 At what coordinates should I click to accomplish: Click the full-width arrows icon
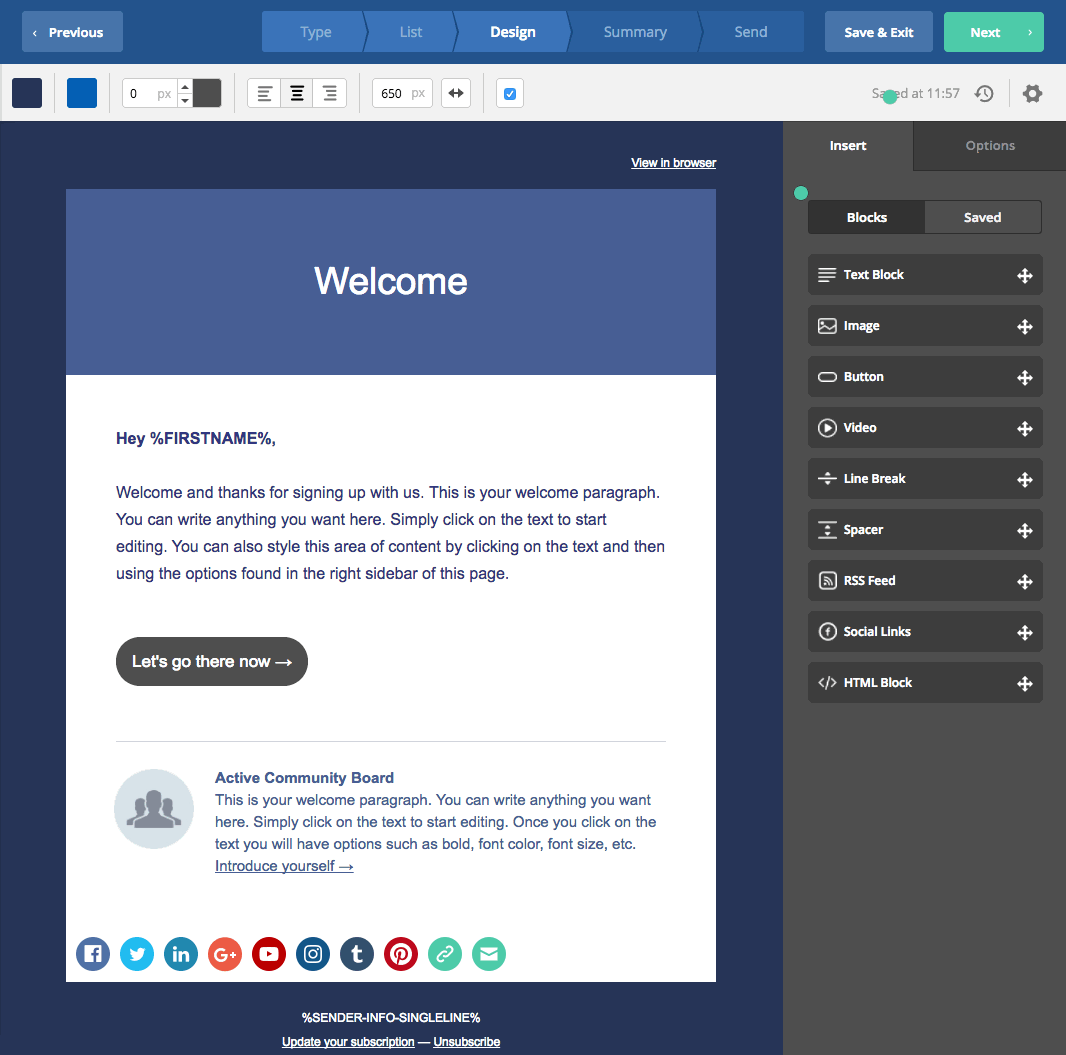click(x=456, y=94)
